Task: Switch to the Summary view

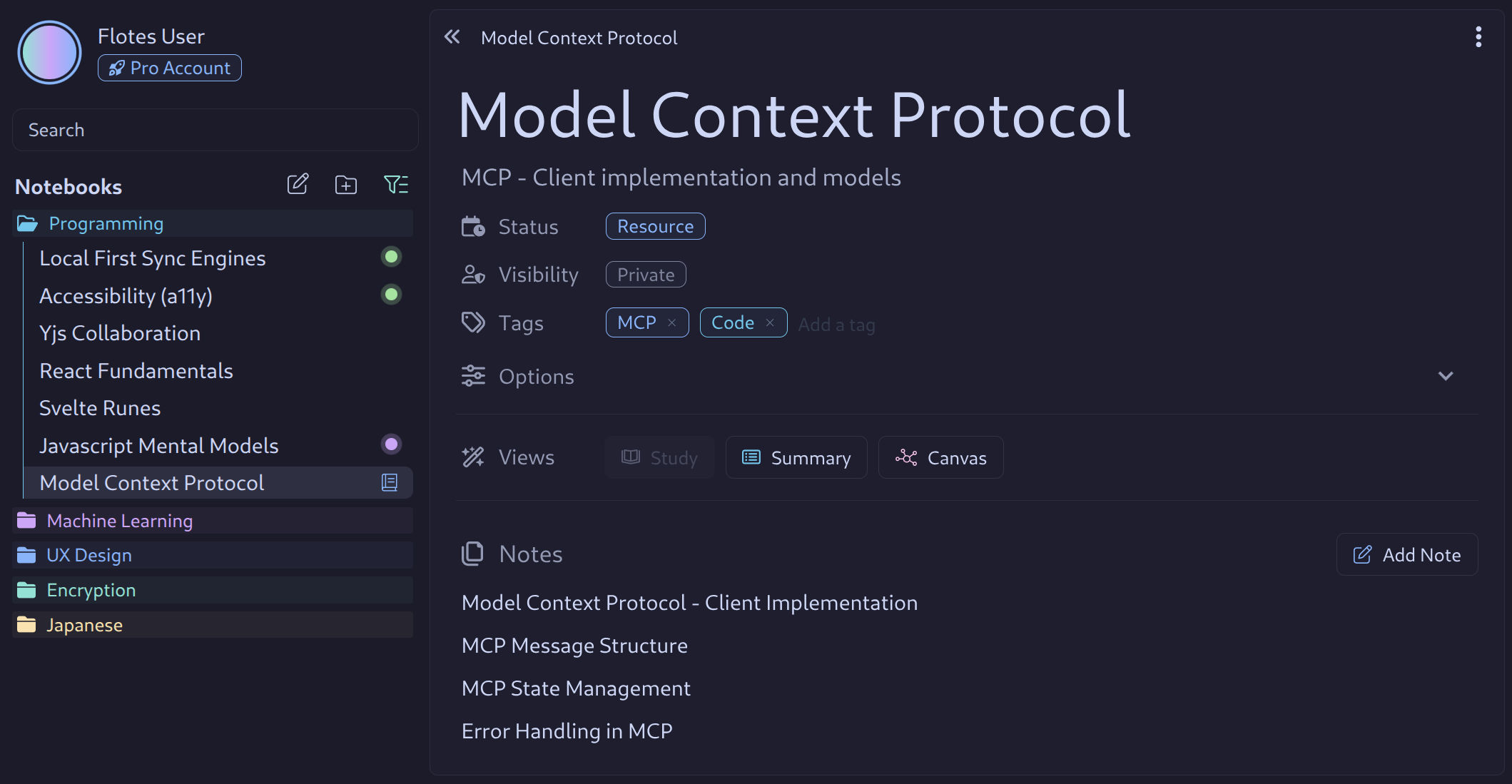Action: pos(796,457)
